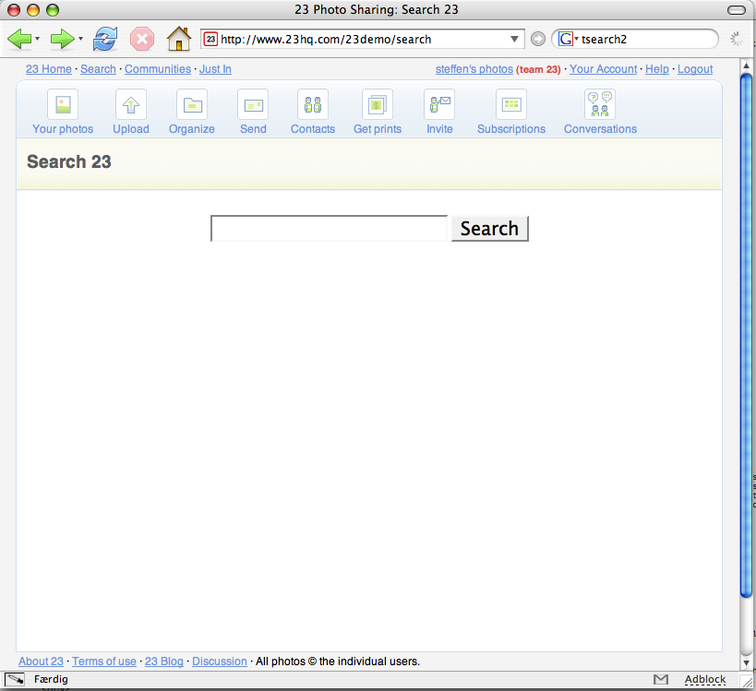Click the Search 23 page heading
Image resolution: width=756 pixels, height=691 pixels.
click(69, 162)
